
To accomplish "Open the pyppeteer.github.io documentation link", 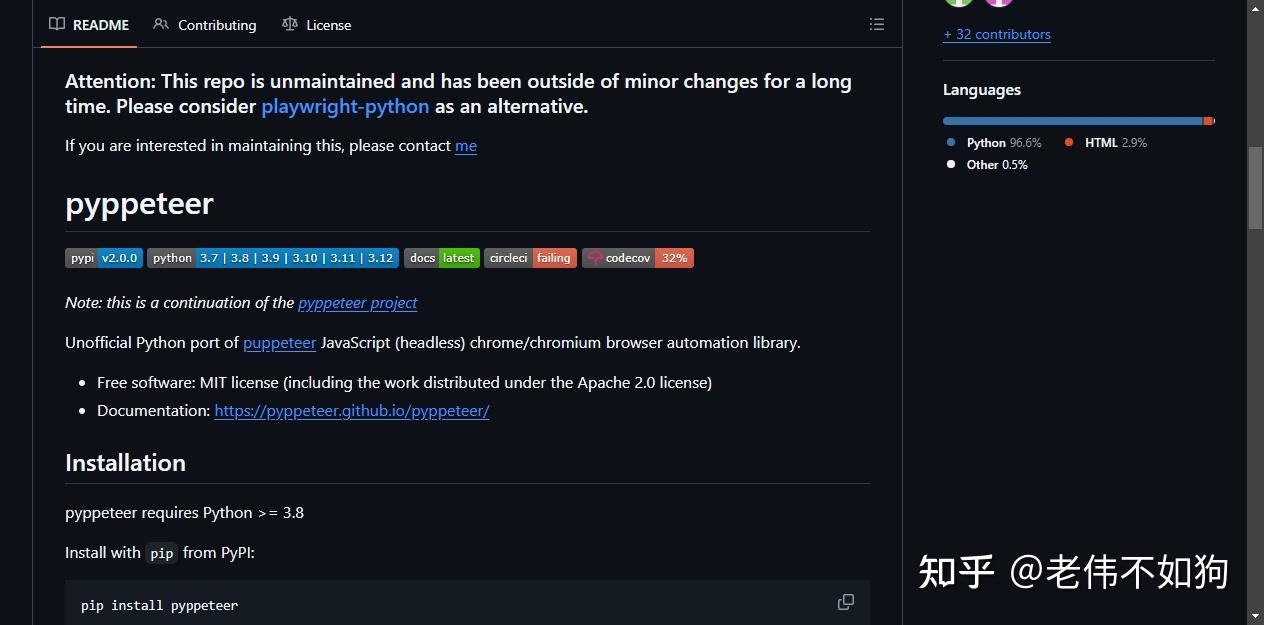I will click(352, 410).
